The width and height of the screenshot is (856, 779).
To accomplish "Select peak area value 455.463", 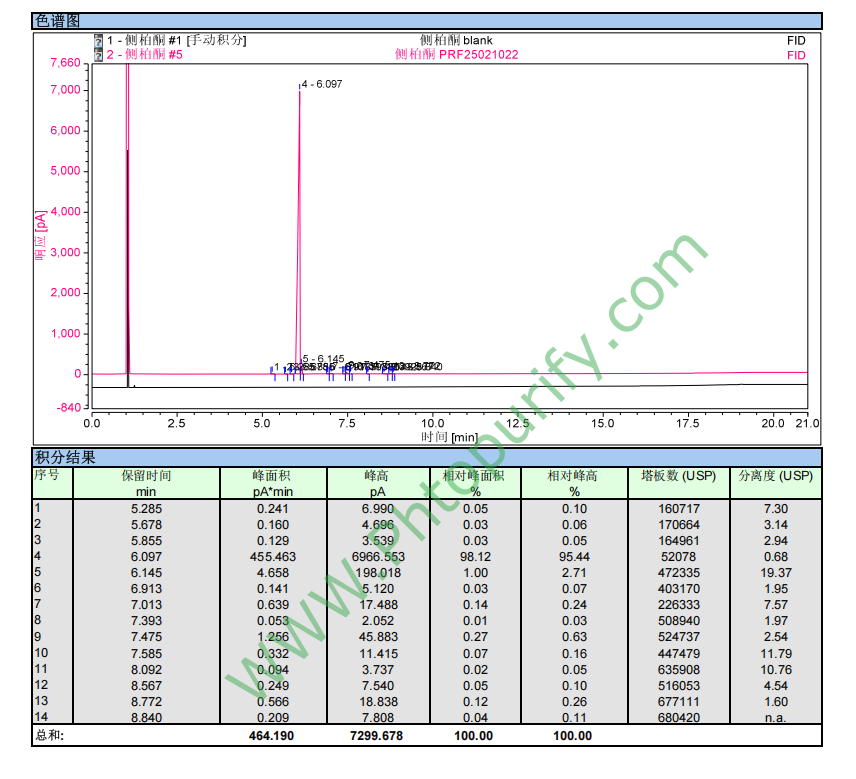I will 272,556.
